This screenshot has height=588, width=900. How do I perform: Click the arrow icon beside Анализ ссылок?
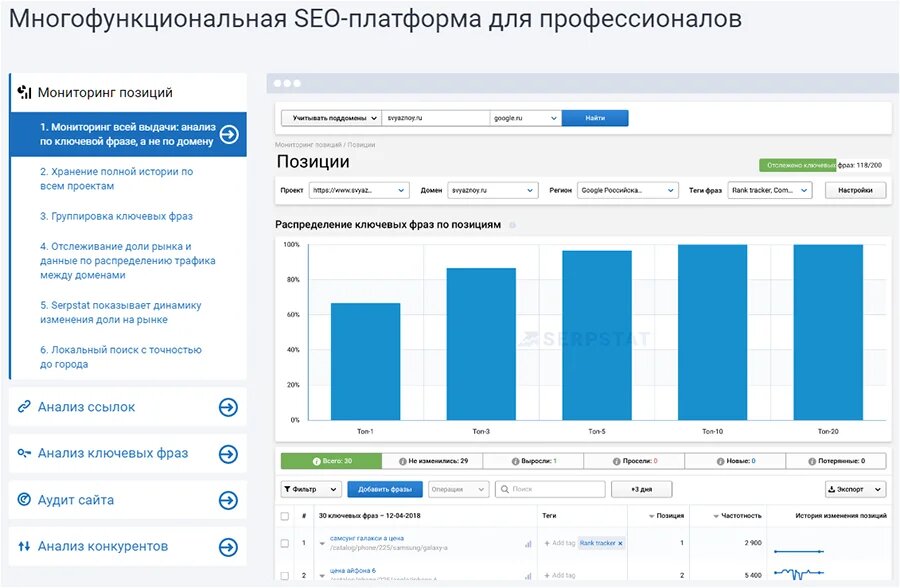tap(228, 407)
